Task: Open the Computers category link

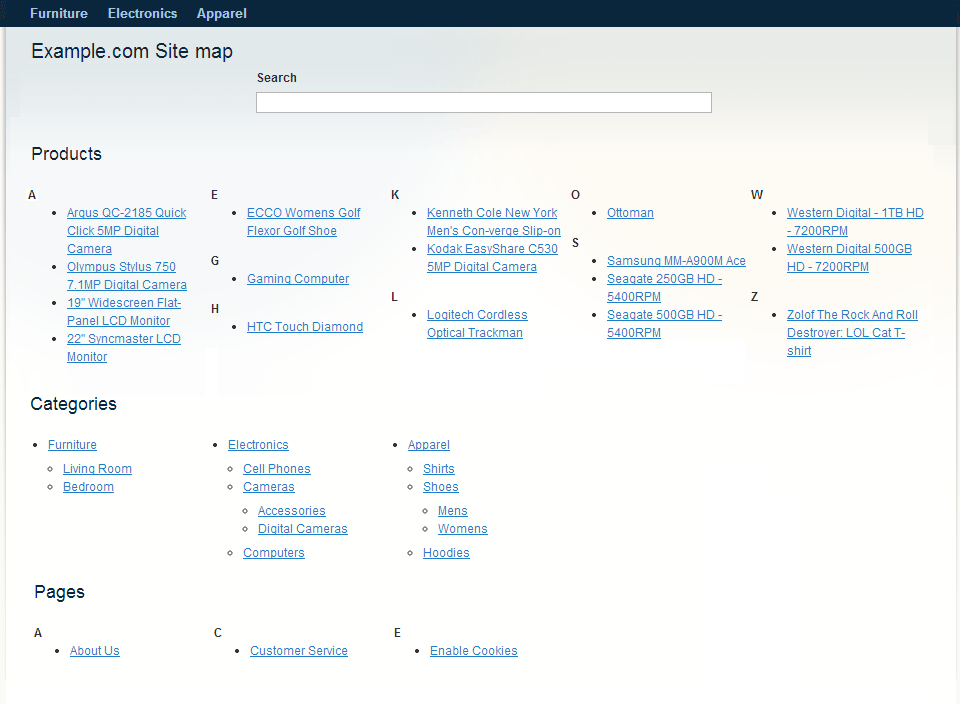Action: [274, 553]
